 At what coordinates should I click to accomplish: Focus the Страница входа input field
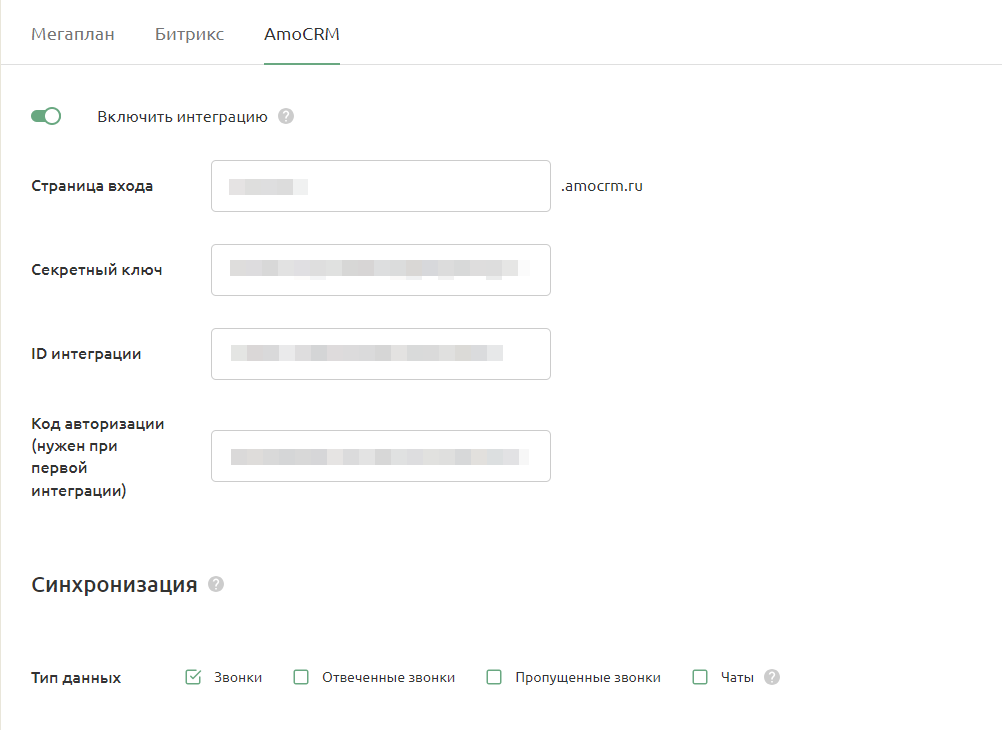[381, 186]
